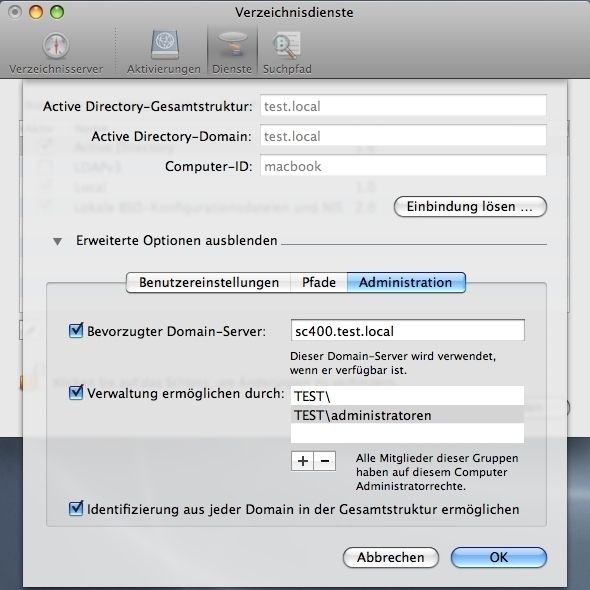Add a group with the plus button
This screenshot has height=590, width=590.
coord(302,461)
